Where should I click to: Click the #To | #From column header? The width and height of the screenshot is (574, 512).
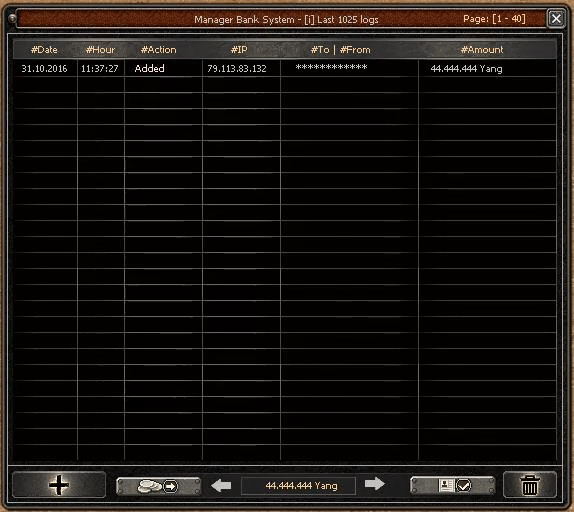340,50
